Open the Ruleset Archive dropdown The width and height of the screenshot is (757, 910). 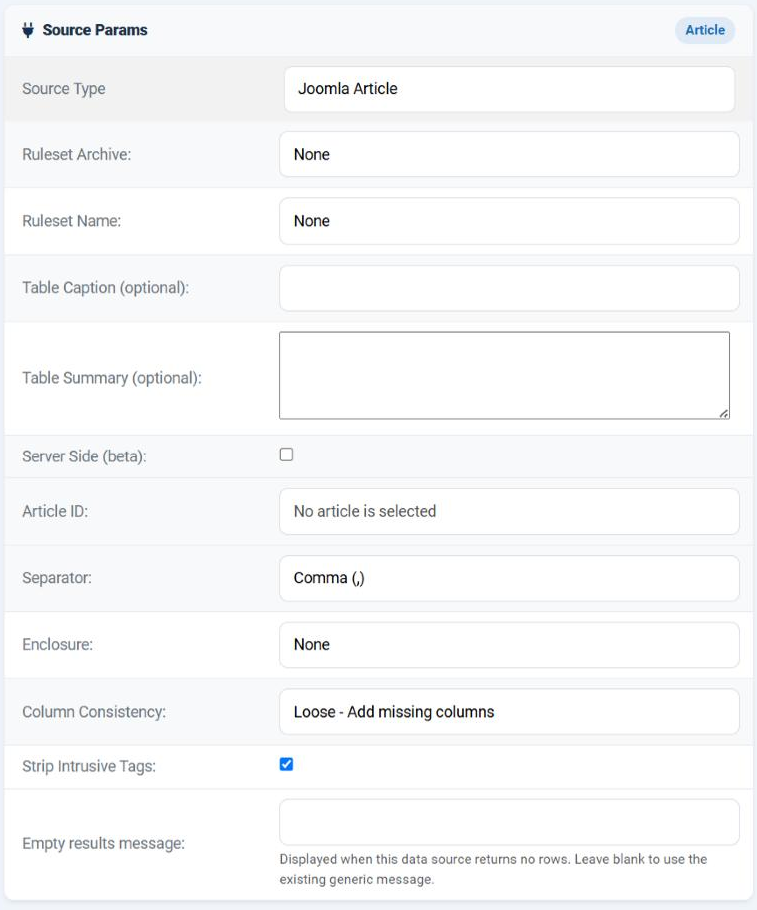(x=509, y=154)
